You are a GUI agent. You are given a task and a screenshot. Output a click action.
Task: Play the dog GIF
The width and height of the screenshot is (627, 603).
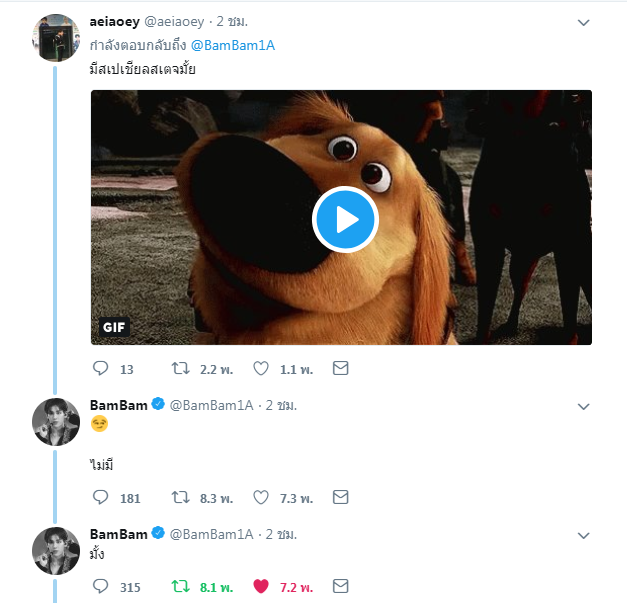[x=345, y=219]
